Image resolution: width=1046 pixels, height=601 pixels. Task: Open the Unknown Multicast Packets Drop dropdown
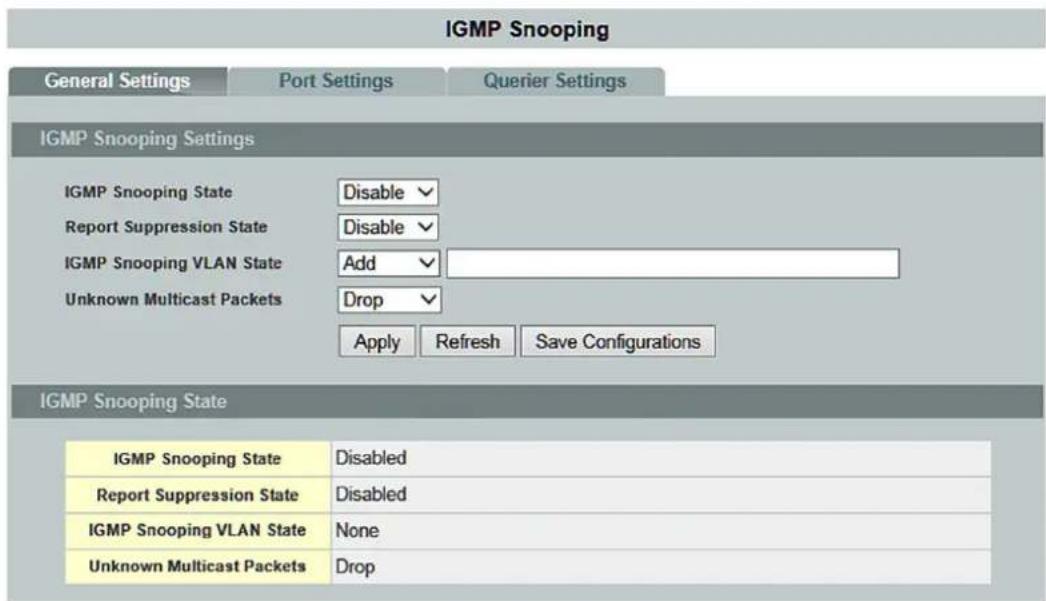pyautogui.click(x=389, y=299)
